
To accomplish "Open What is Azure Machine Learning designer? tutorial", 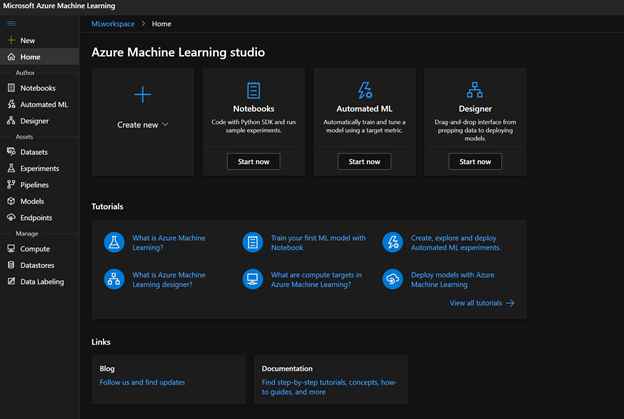I will point(169,279).
